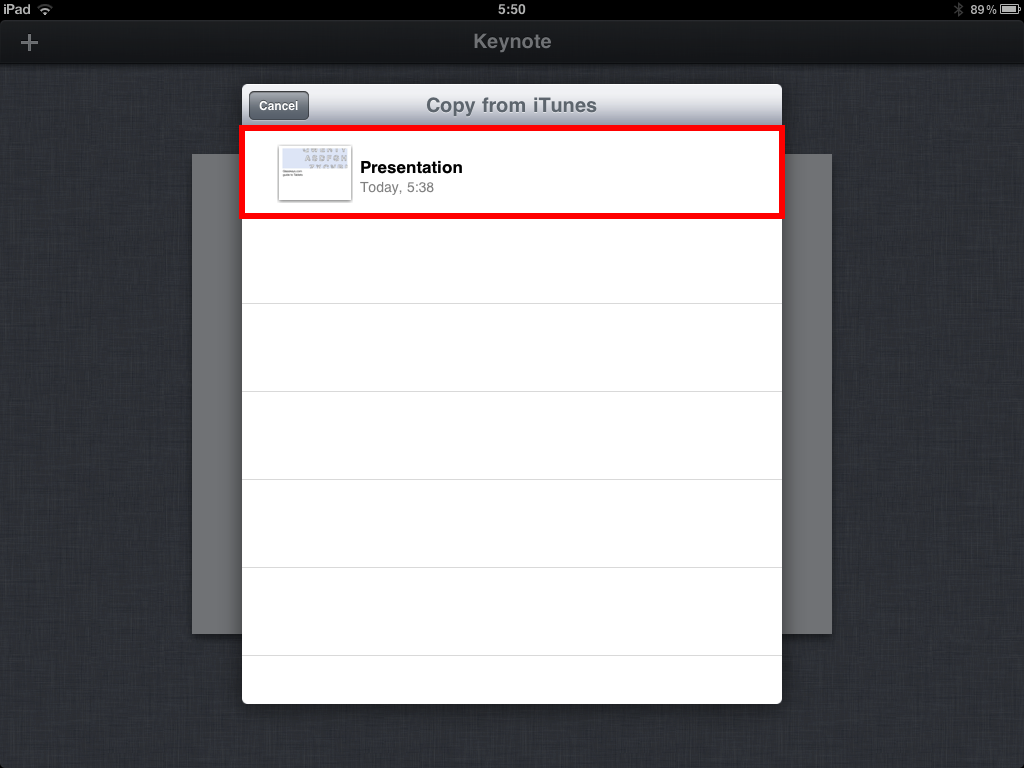Click the Today, 5:38 timestamp
1024x768 pixels.
[x=397, y=187]
